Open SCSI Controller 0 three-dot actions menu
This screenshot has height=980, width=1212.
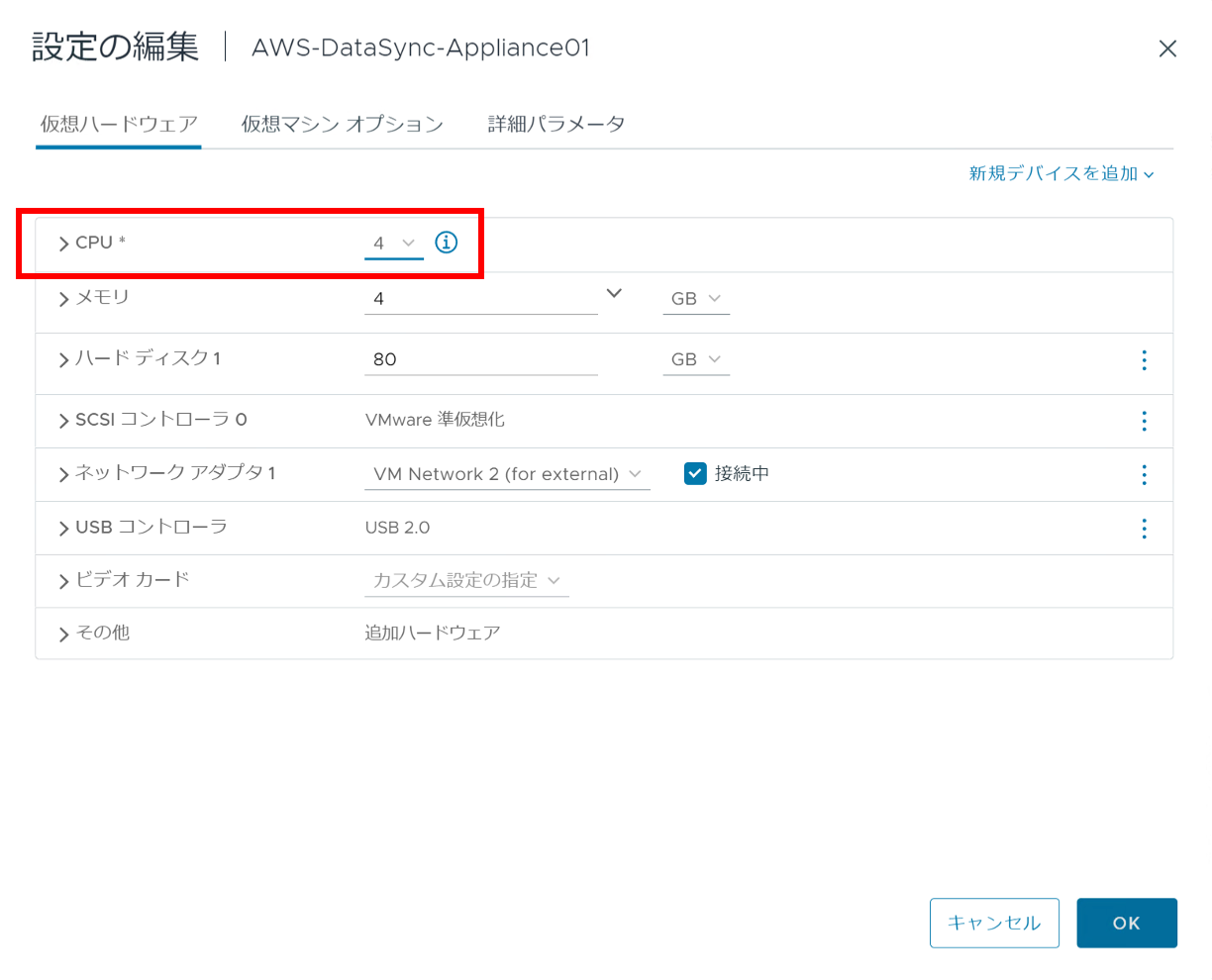1144,421
